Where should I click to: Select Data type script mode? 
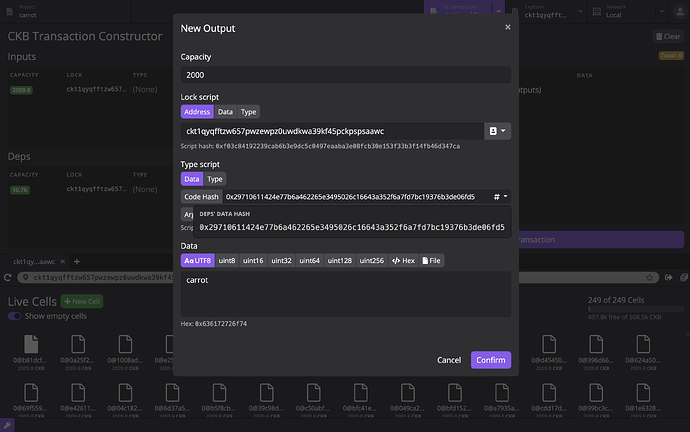(x=191, y=179)
